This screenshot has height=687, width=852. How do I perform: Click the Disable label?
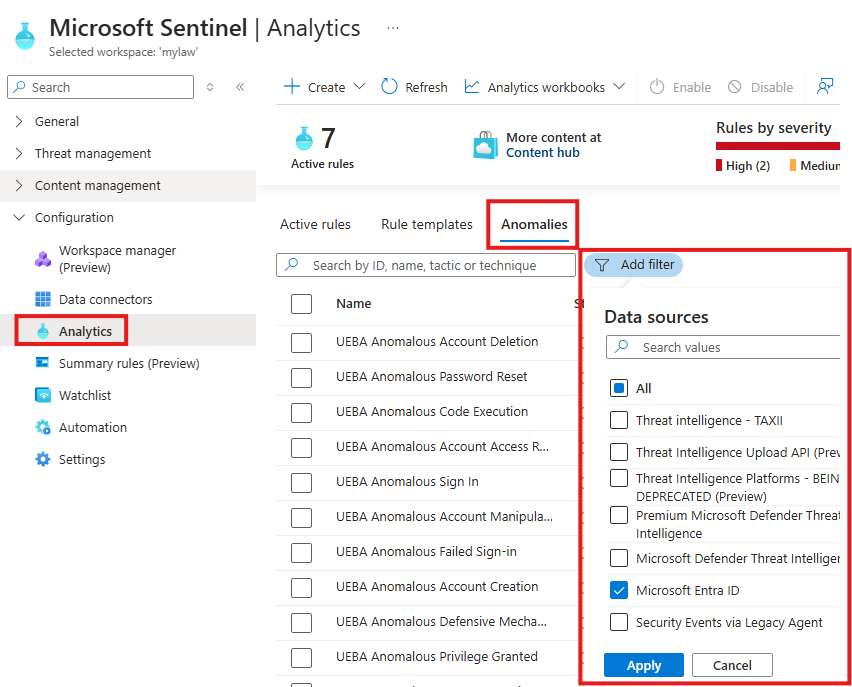pyautogui.click(x=772, y=87)
